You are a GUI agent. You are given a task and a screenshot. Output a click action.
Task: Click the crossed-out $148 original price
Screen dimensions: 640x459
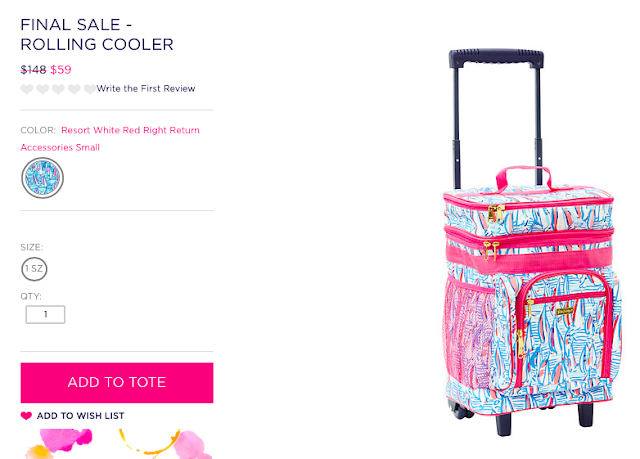point(33,70)
